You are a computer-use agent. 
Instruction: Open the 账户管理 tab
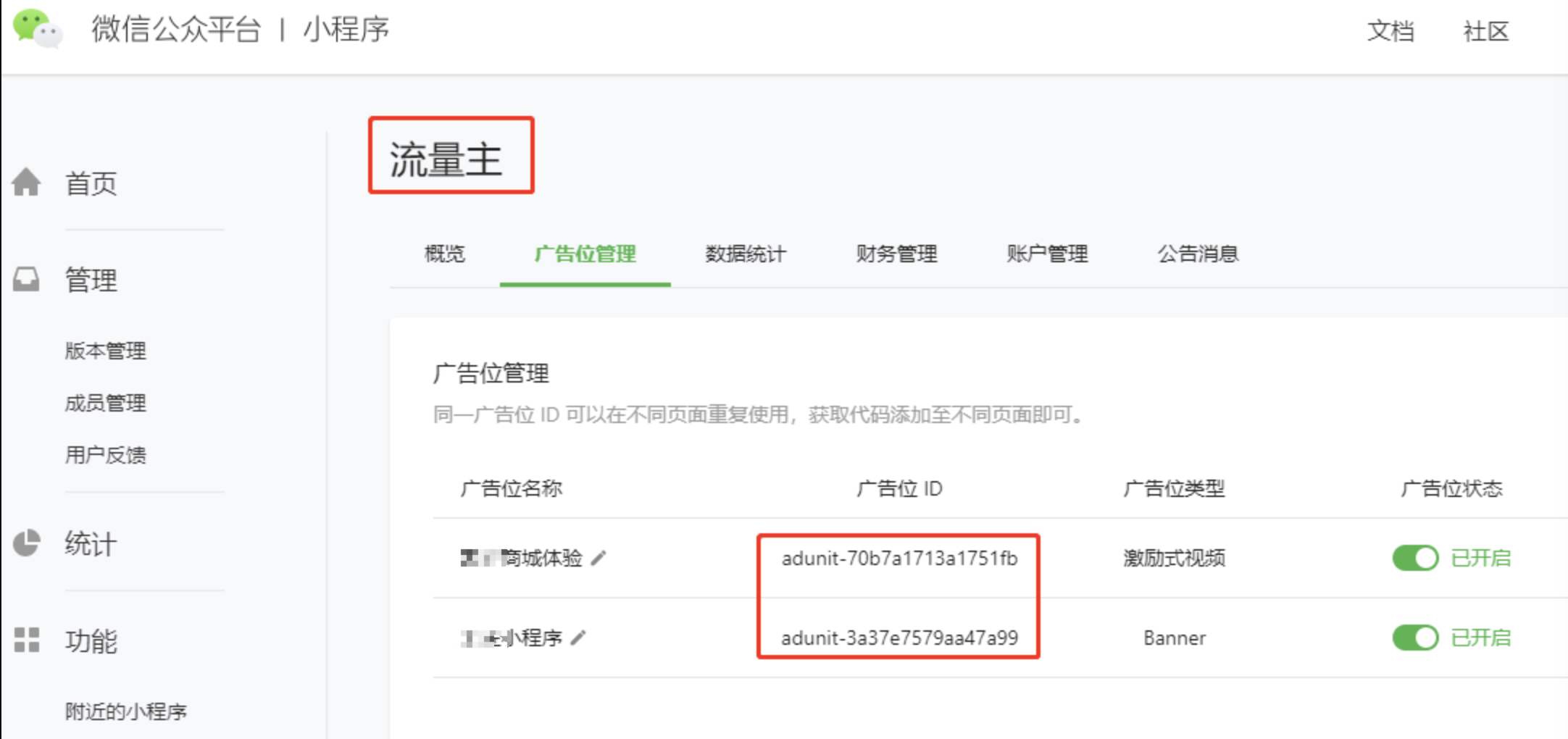tap(1047, 254)
